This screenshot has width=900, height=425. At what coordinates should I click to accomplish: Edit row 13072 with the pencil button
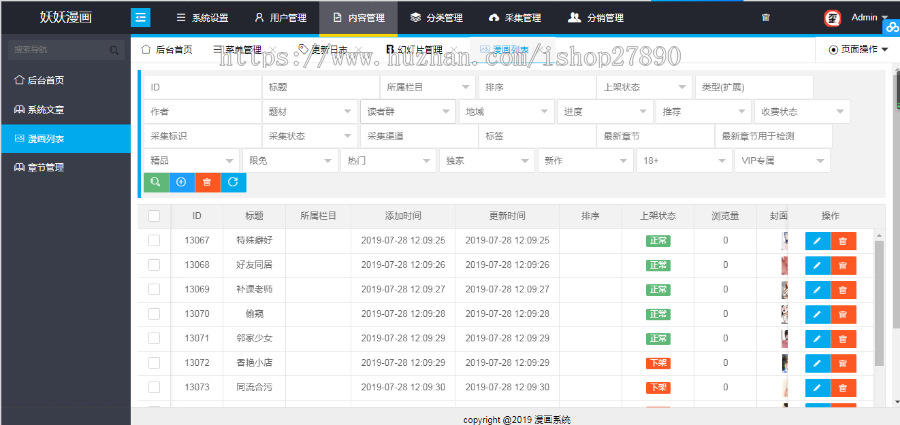click(x=817, y=364)
